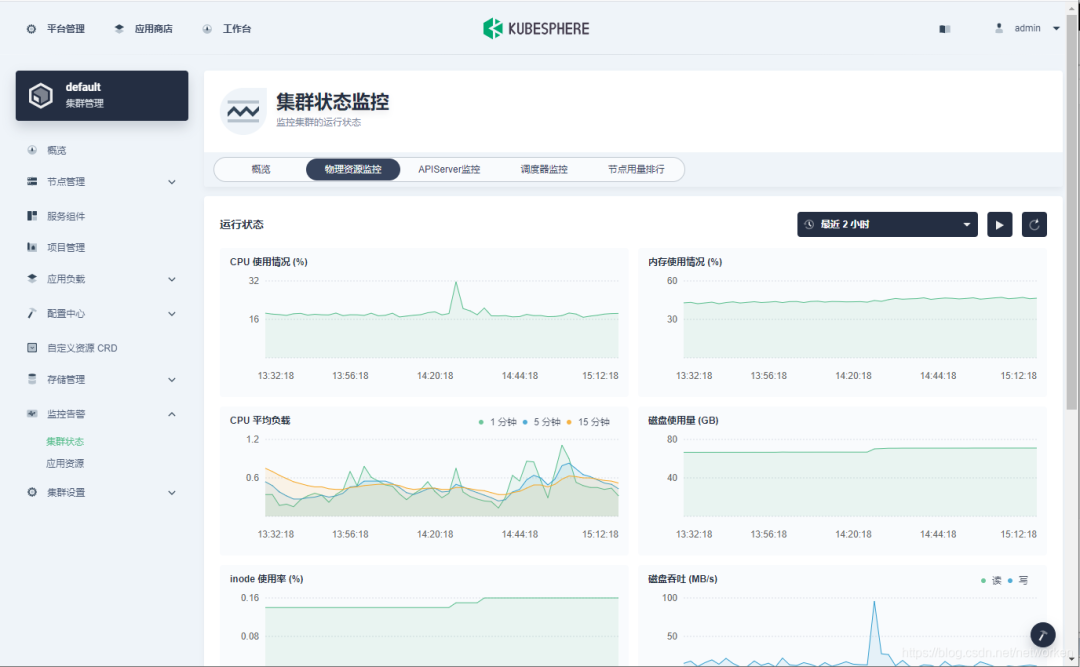1080x667 pixels.
Task: Open the 最近 2 小时 time range dropdown
Action: point(887,224)
